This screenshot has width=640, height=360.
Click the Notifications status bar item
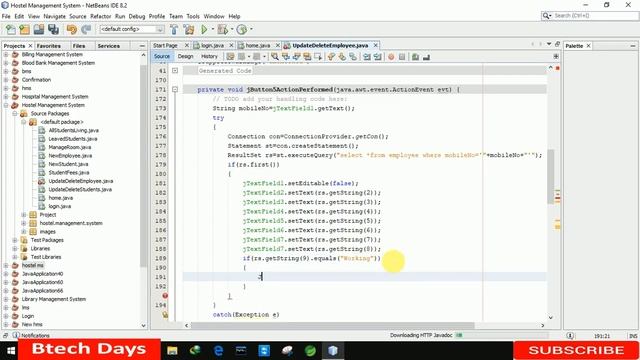[x=31, y=336]
